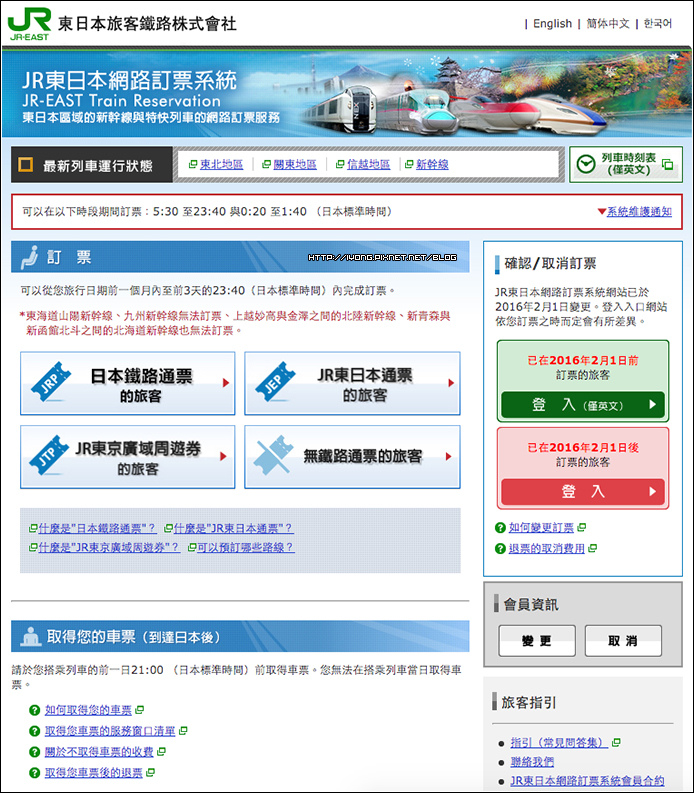Open 什麼是"JR東日本通票"? help link

[233, 528]
